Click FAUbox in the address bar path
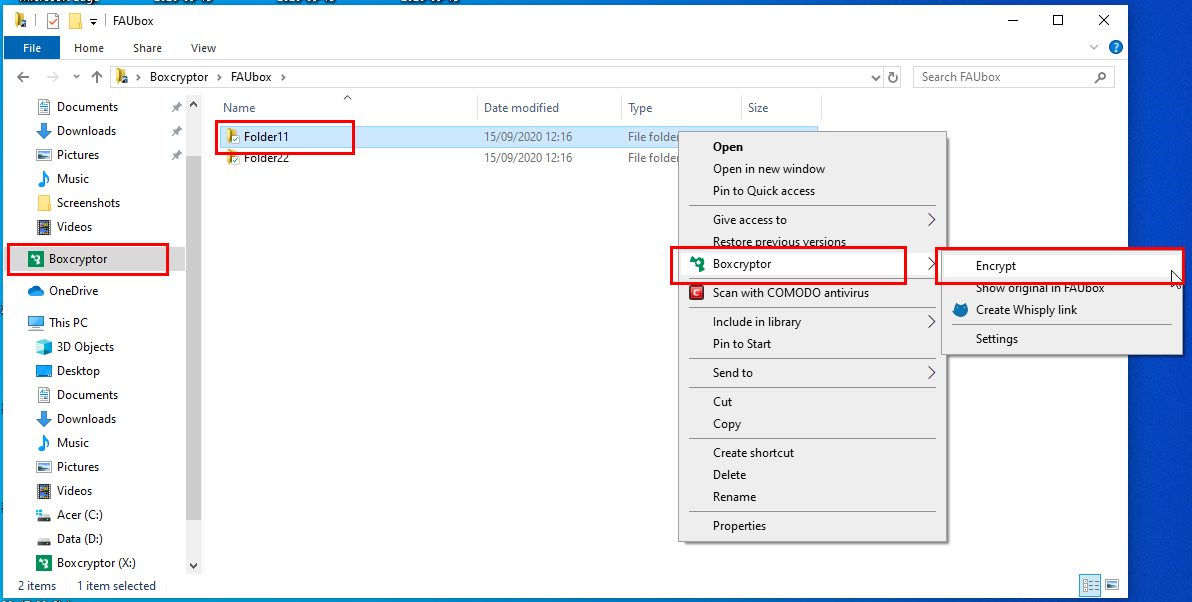The width and height of the screenshot is (1192, 602). click(252, 77)
